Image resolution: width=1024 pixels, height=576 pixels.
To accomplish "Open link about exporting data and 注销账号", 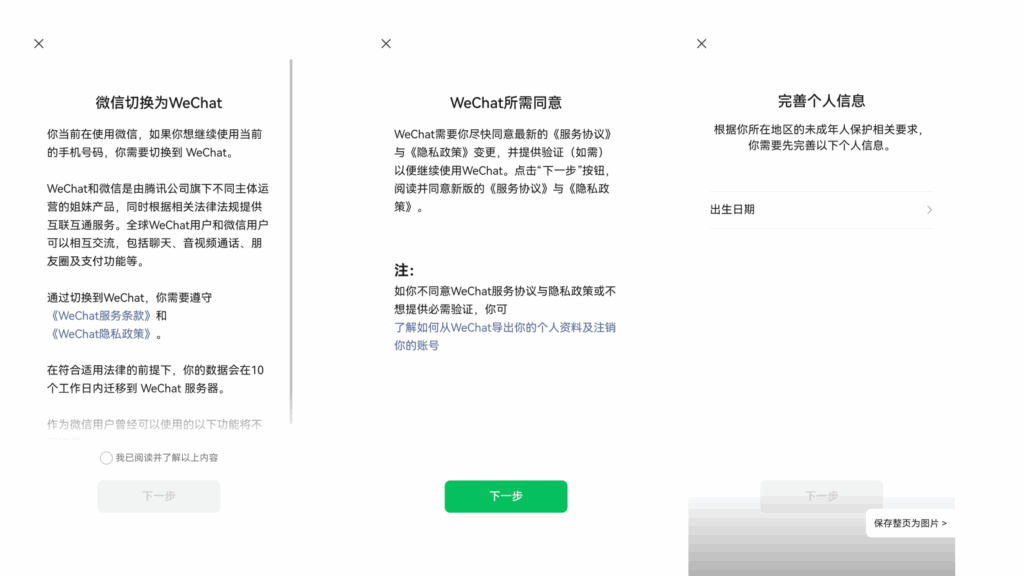I will [x=504, y=336].
